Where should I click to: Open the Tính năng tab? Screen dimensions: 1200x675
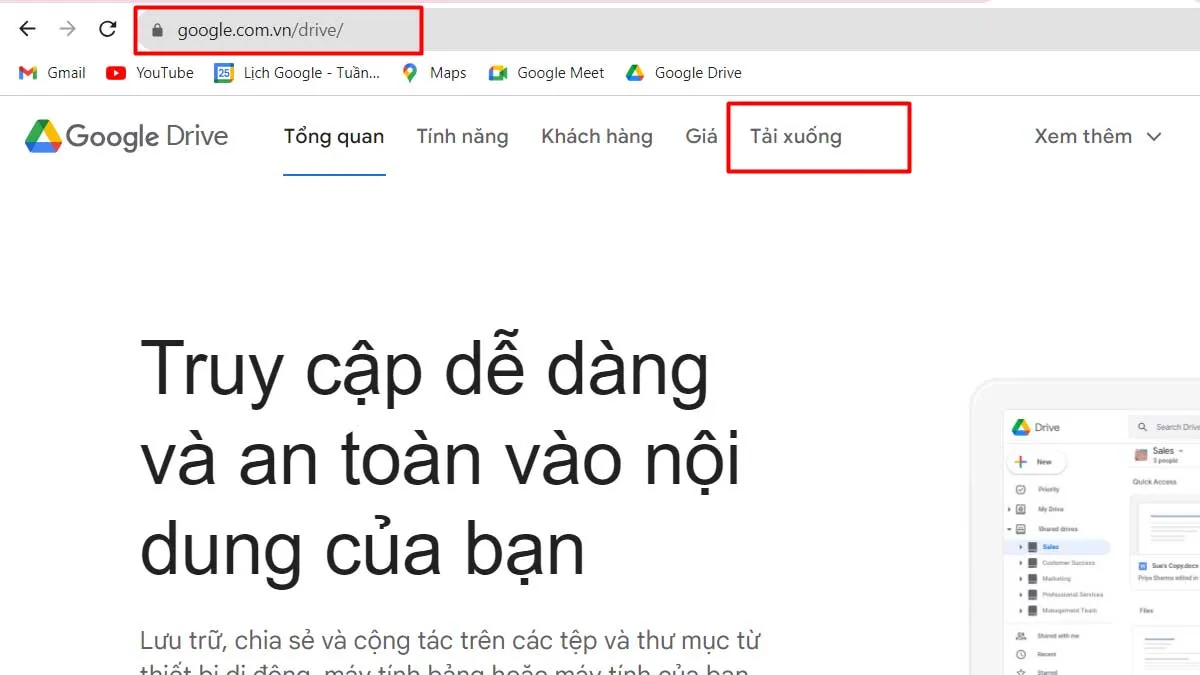coord(462,136)
